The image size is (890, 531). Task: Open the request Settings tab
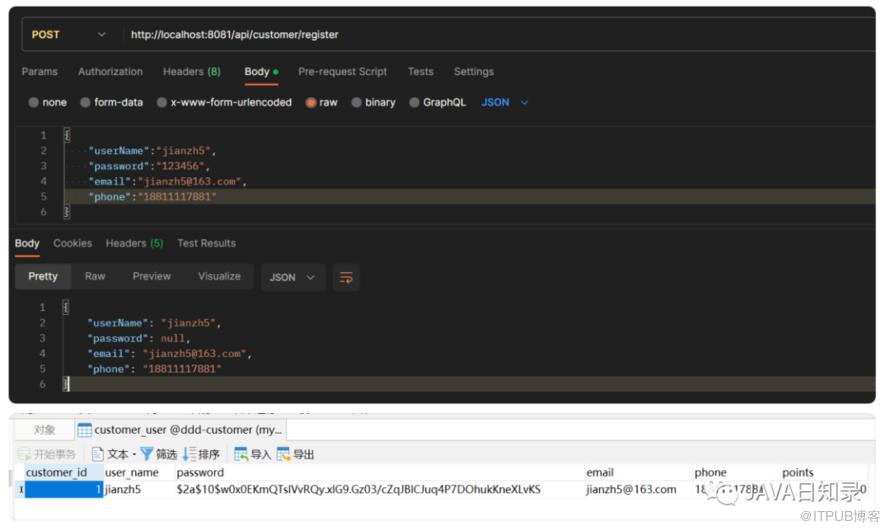[x=474, y=71]
